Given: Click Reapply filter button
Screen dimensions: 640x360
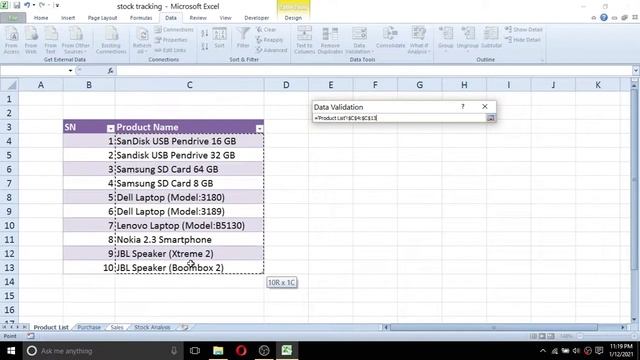Looking at the screenshot, I should [x=270, y=40].
